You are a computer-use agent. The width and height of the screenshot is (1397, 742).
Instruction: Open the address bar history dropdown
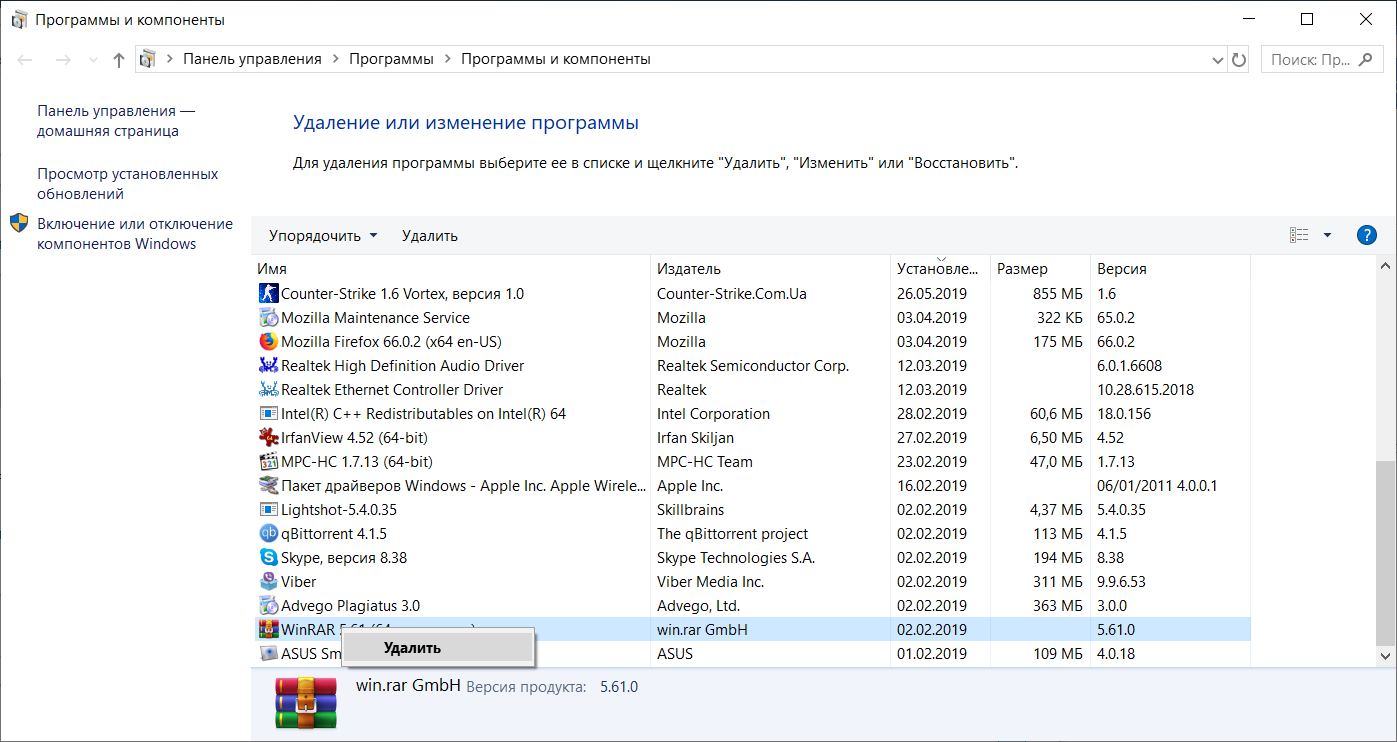click(1216, 59)
